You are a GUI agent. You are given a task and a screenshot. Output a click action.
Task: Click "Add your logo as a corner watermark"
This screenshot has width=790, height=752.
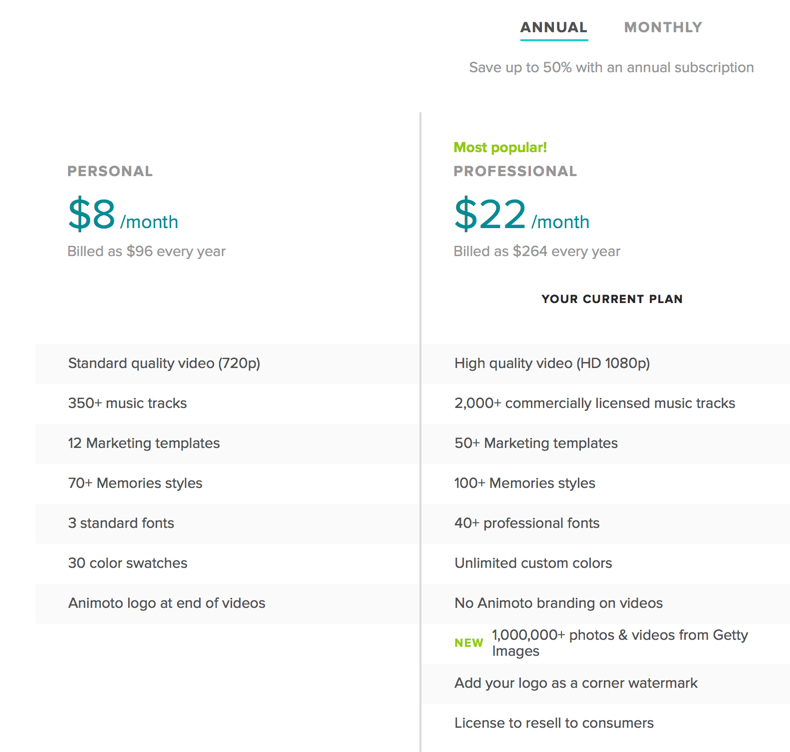click(x=576, y=684)
